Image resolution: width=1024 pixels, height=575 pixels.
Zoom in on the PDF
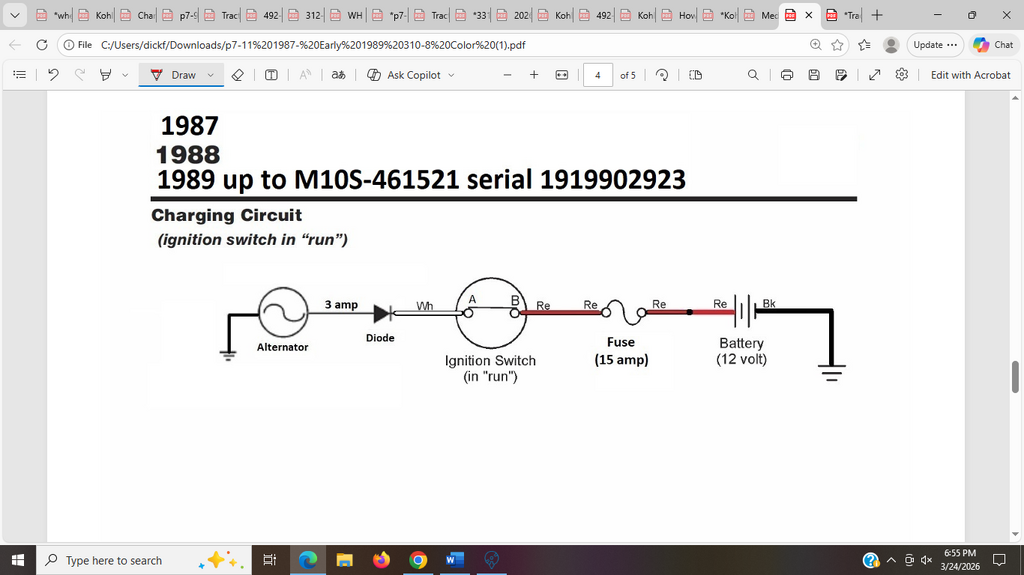click(x=534, y=75)
